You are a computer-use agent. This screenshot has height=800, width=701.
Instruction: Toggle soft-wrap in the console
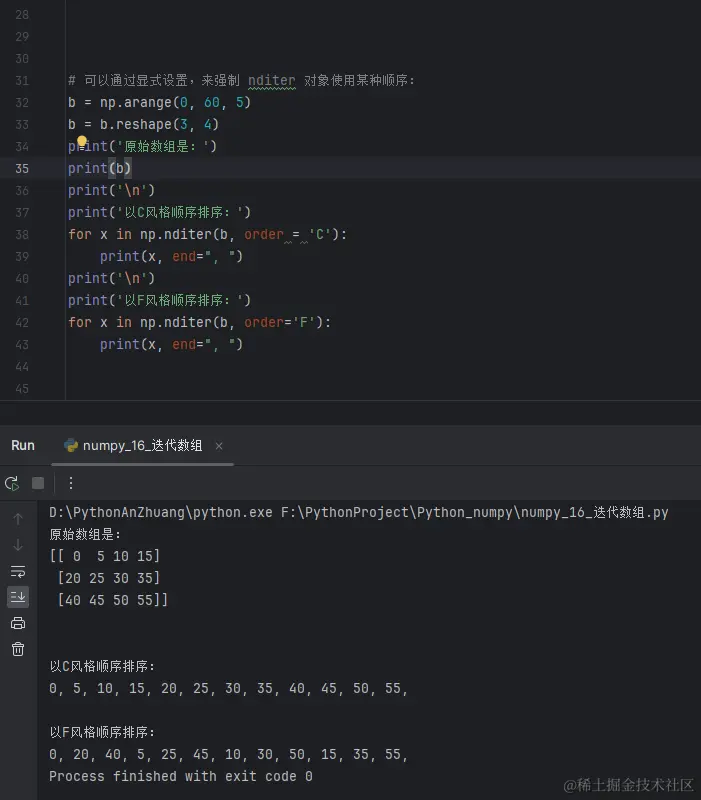(x=18, y=571)
